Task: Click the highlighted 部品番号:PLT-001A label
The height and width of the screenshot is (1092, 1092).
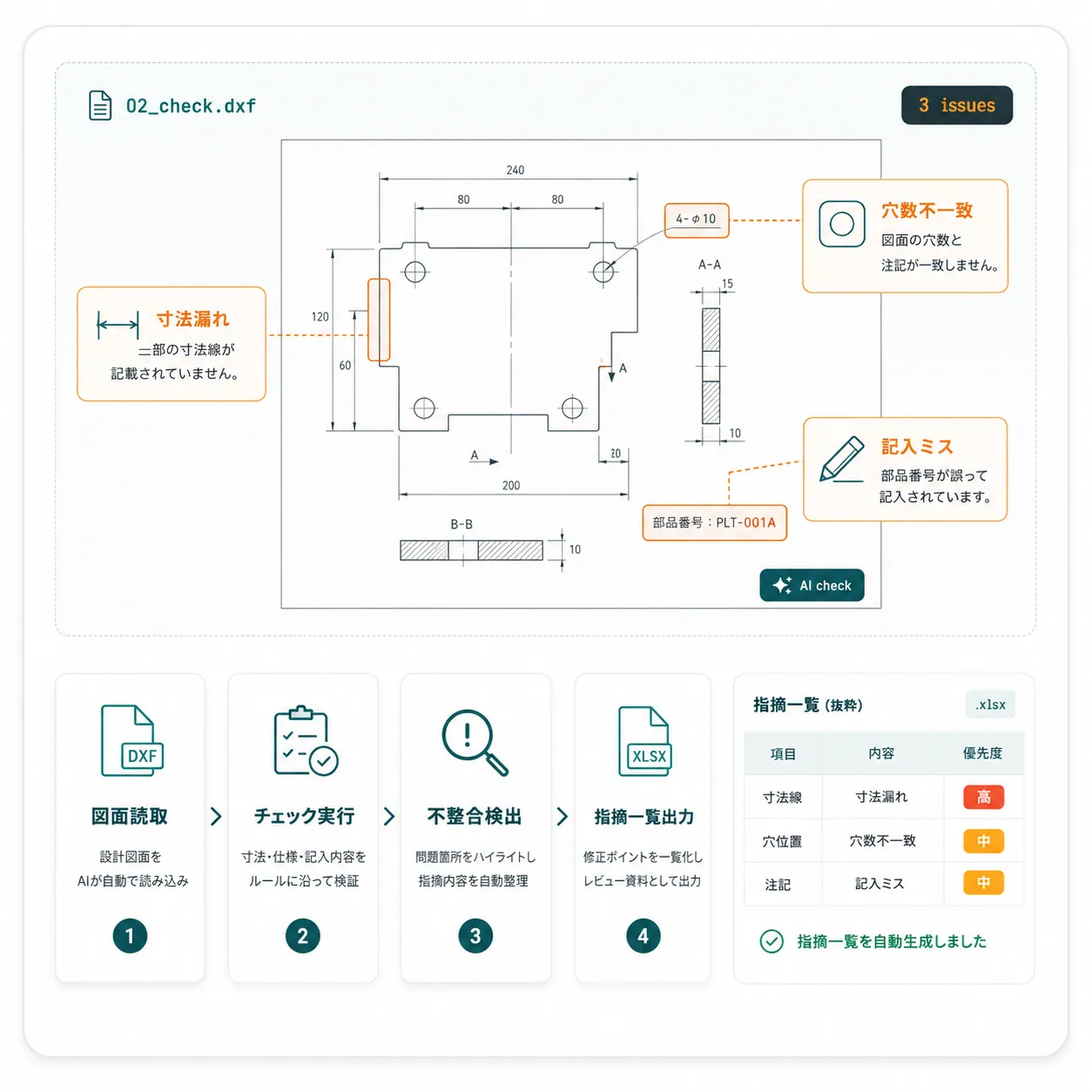Action: click(714, 522)
